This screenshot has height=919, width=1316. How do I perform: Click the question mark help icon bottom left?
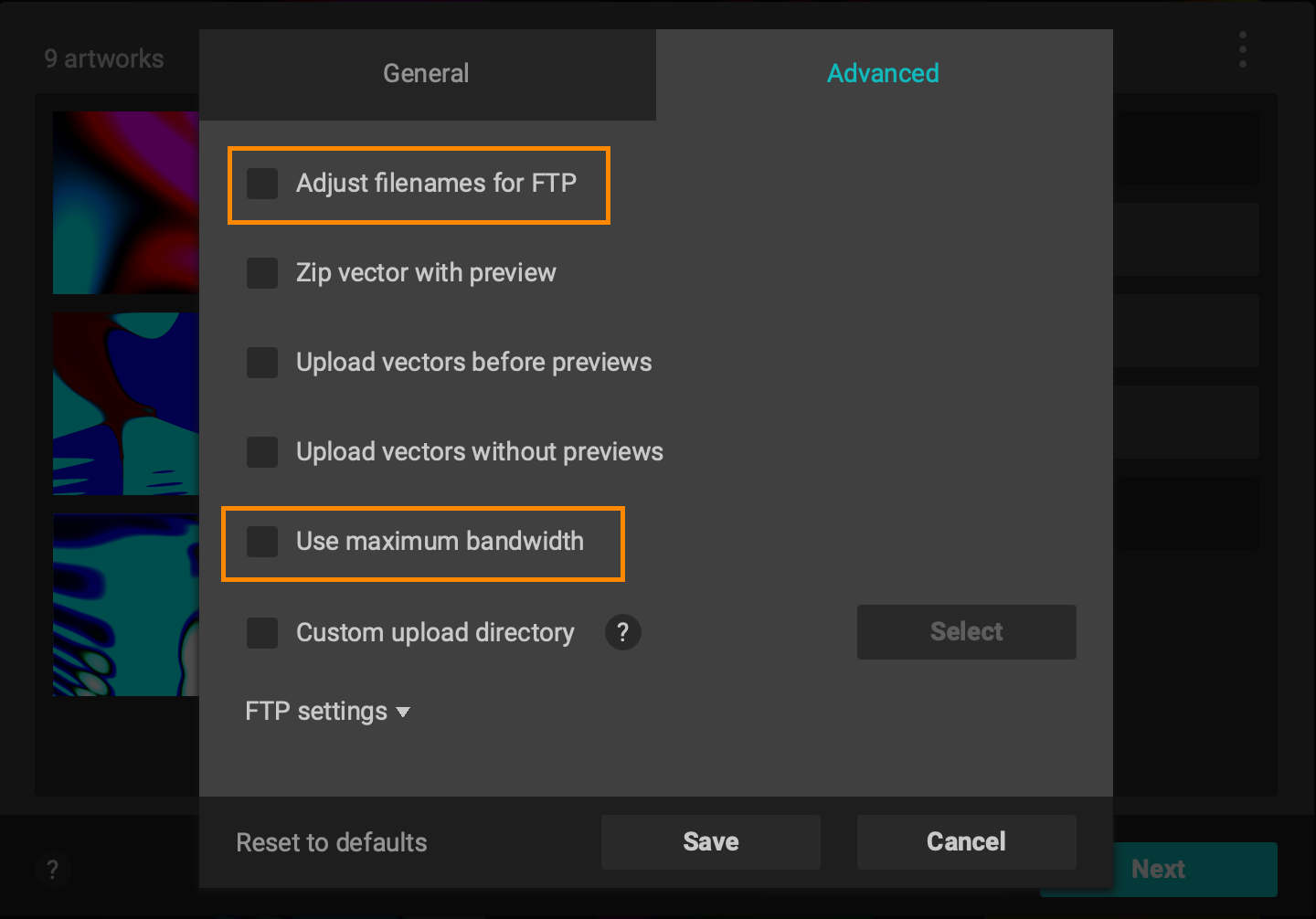[x=53, y=870]
